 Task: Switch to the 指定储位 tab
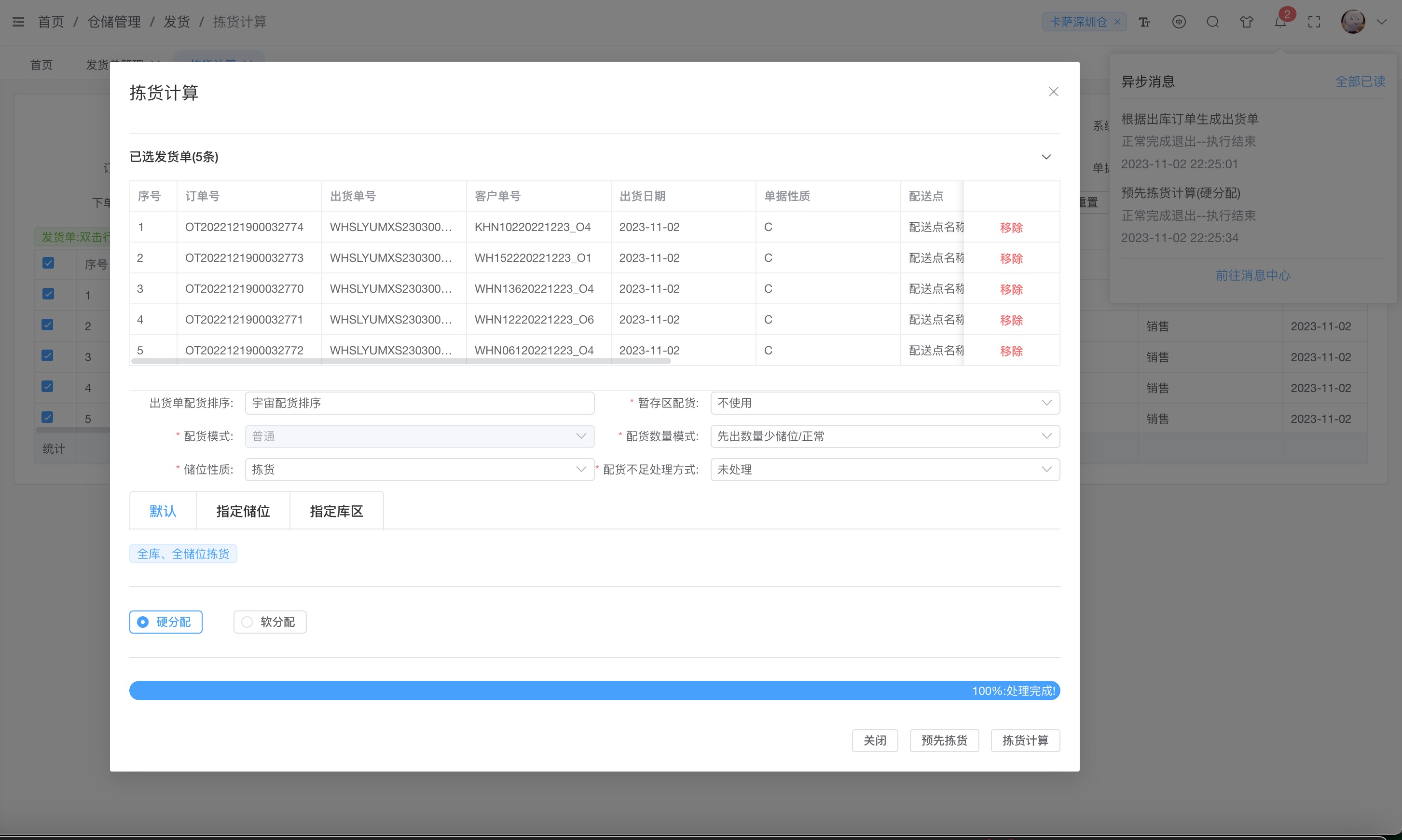[243, 511]
